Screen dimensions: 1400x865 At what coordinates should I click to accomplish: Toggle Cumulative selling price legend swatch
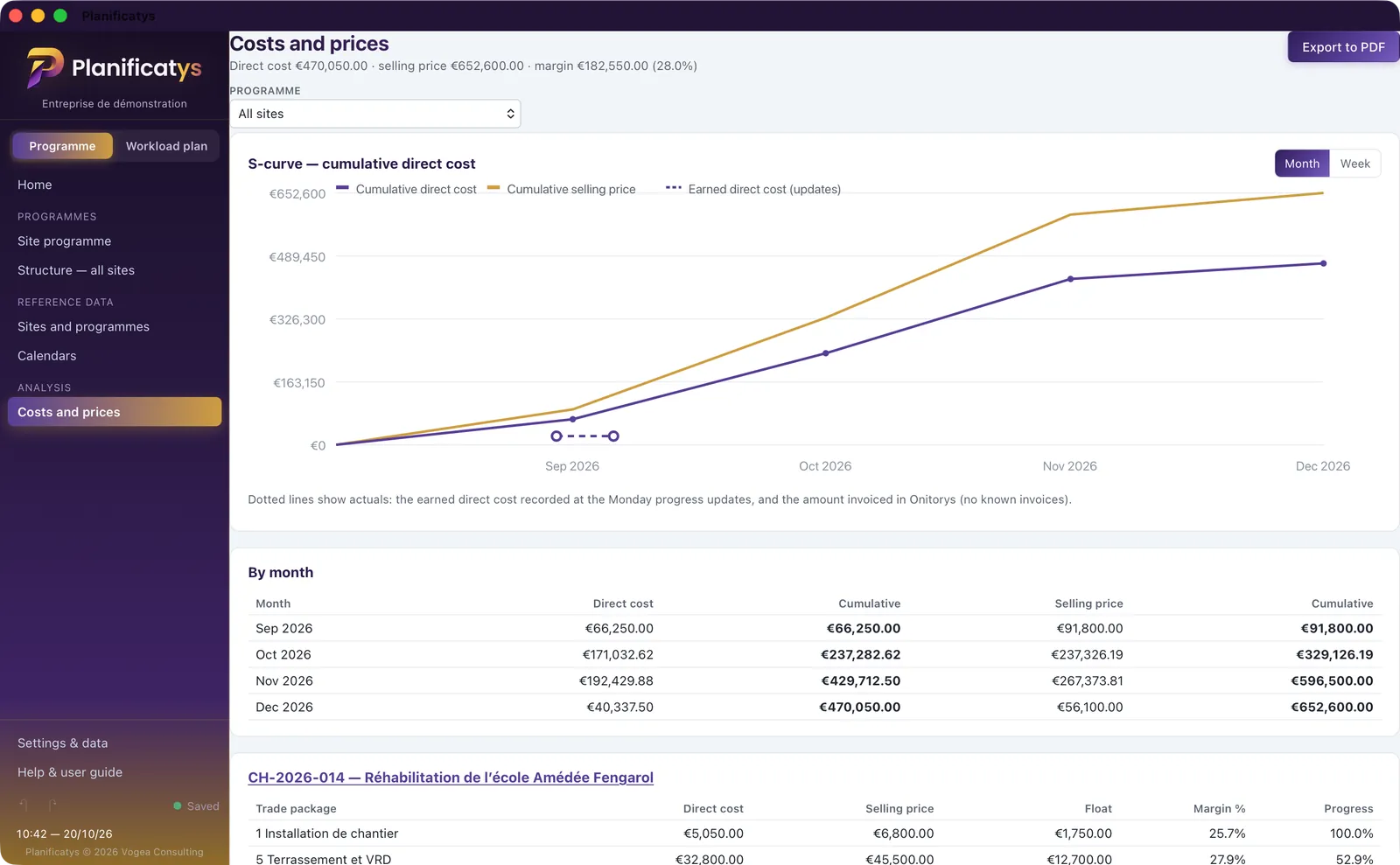point(493,188)
